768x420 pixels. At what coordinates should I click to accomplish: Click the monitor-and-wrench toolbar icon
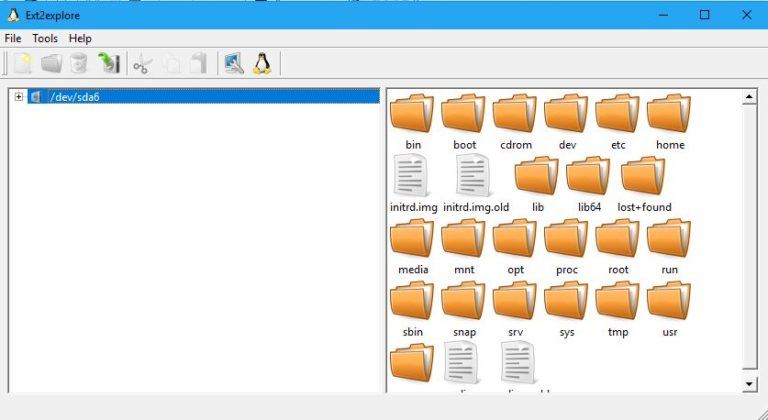coord(234,64)
